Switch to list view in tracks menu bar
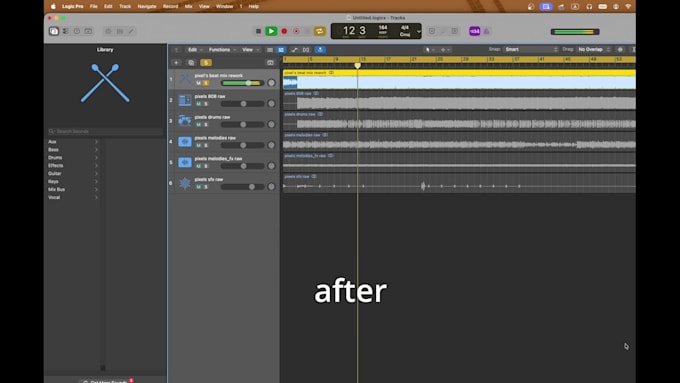The image size is (680, 383). (x=270, y=50)
